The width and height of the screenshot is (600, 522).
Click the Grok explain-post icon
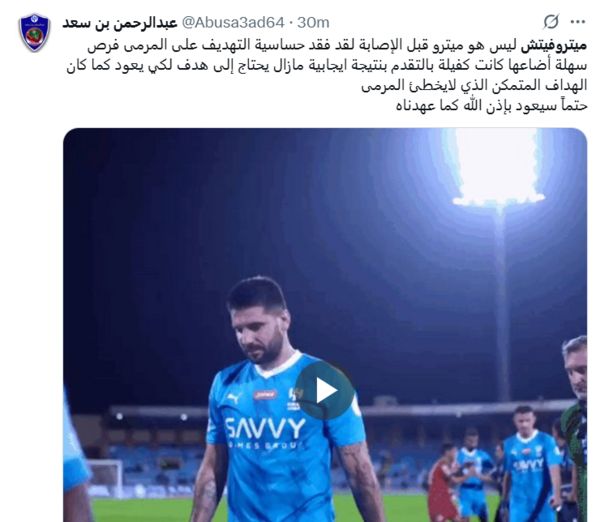coord(551,22)
